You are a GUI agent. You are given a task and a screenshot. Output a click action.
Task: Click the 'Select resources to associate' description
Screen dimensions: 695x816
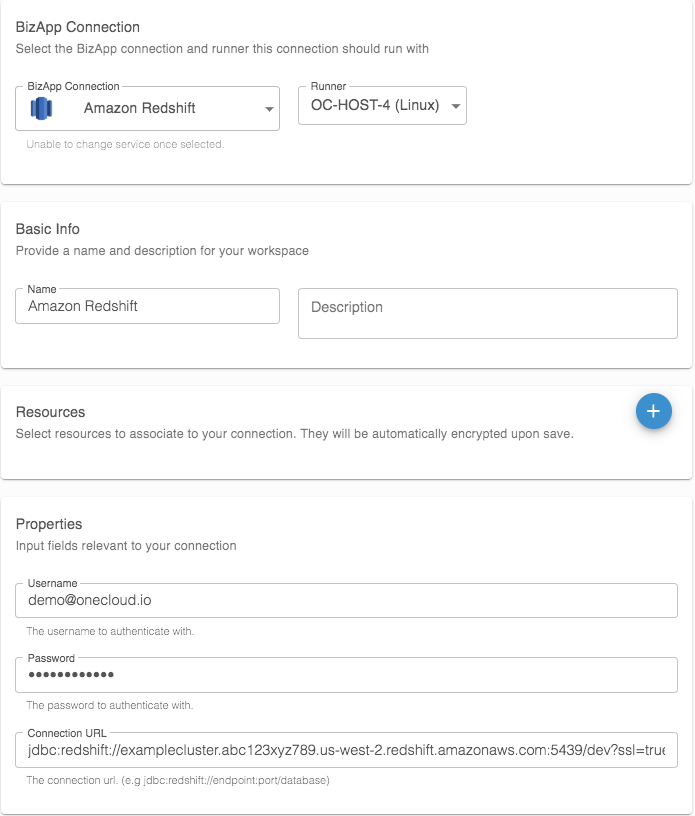pos(295,434)
